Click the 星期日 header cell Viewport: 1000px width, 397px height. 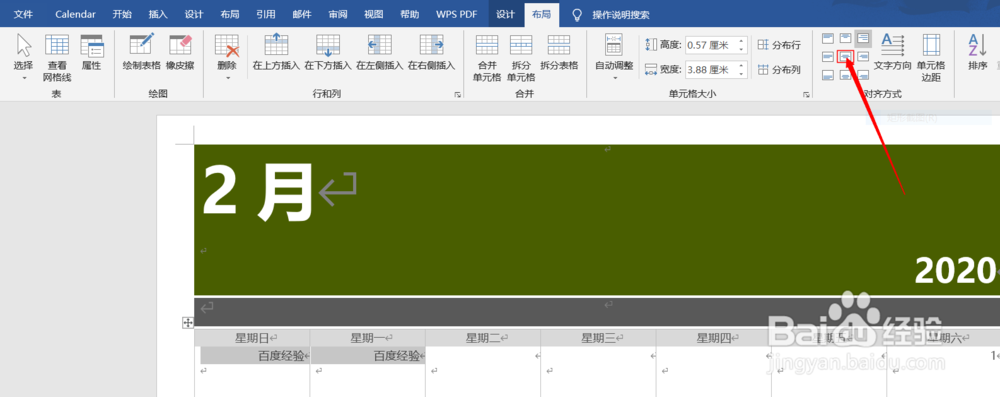252,338
